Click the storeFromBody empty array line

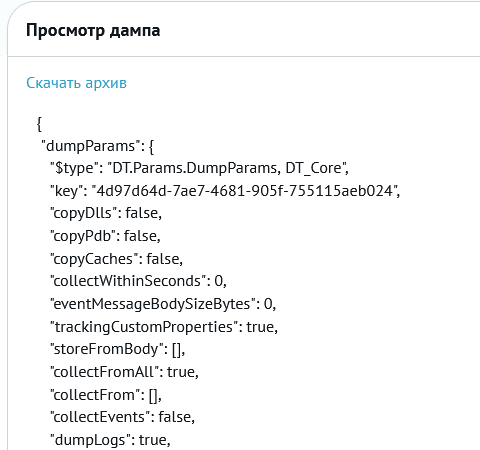(118, 349)
